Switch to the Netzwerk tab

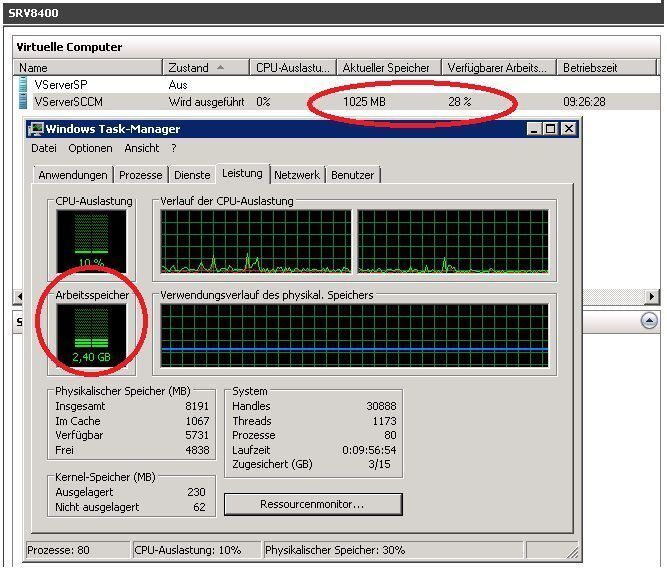point(297,175)
